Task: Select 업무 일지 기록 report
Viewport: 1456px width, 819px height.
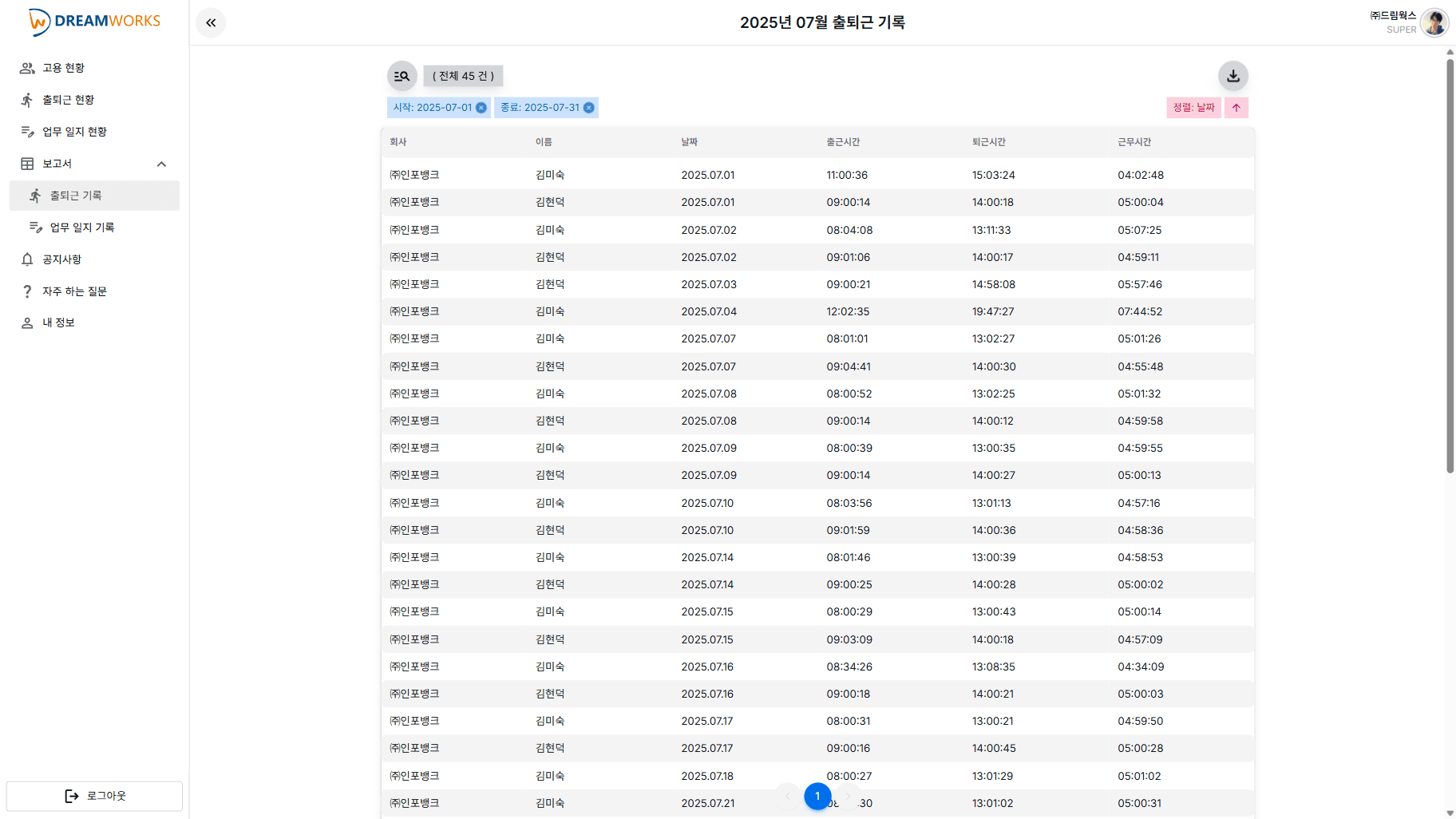Action: coord(82,227)
